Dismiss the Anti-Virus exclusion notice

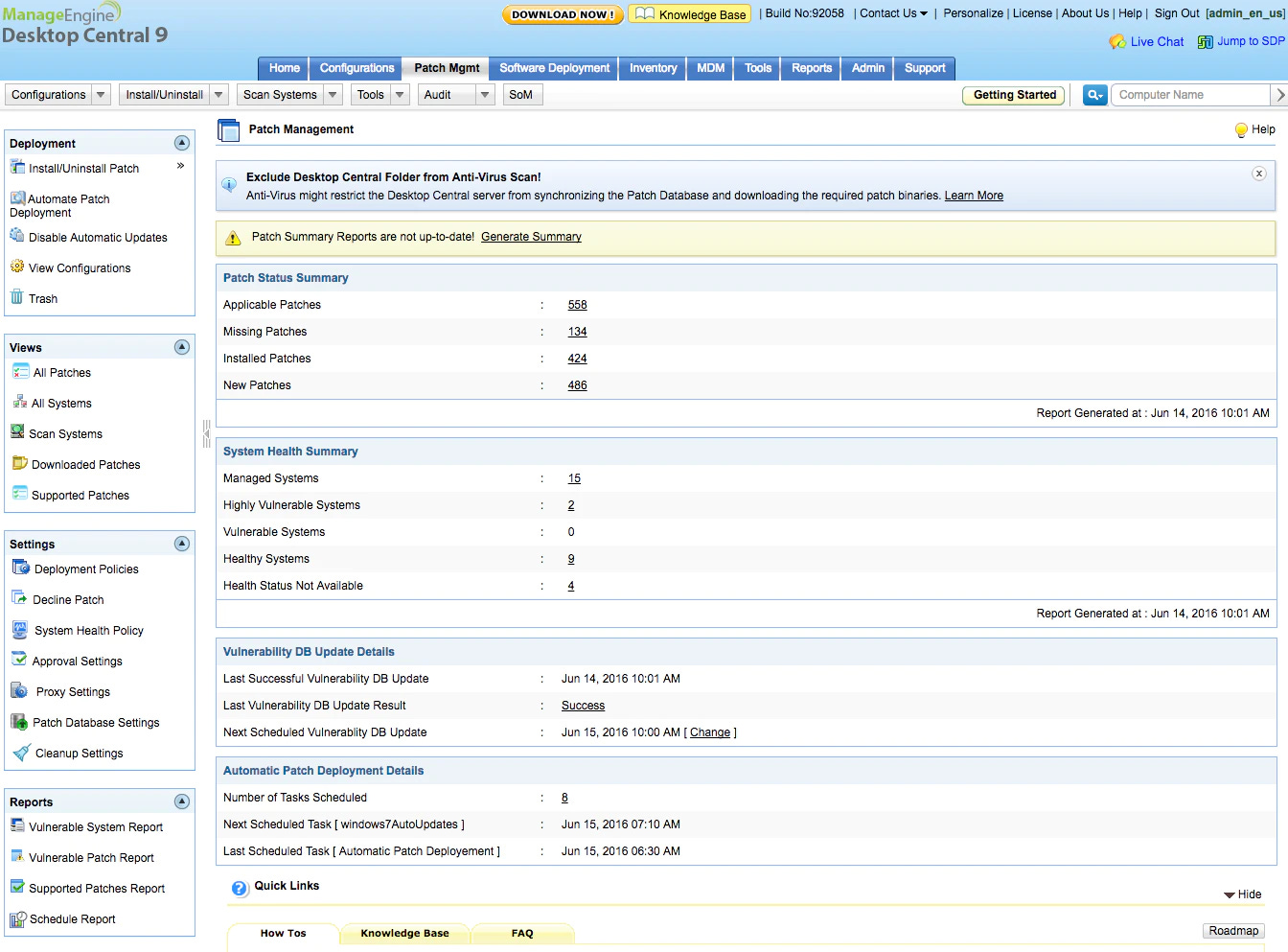[x=1259, y=174]
